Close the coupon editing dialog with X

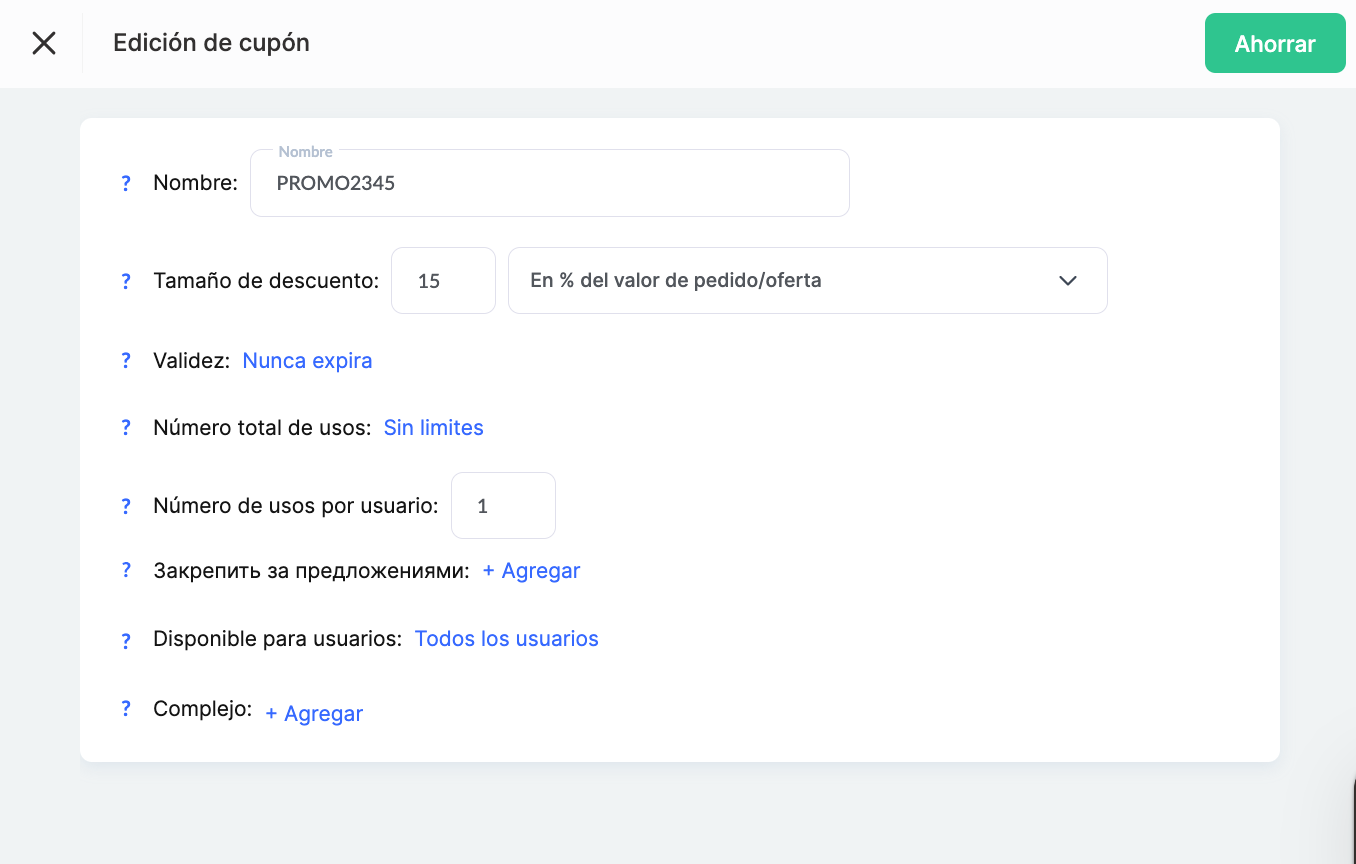[x=44, y=43]
